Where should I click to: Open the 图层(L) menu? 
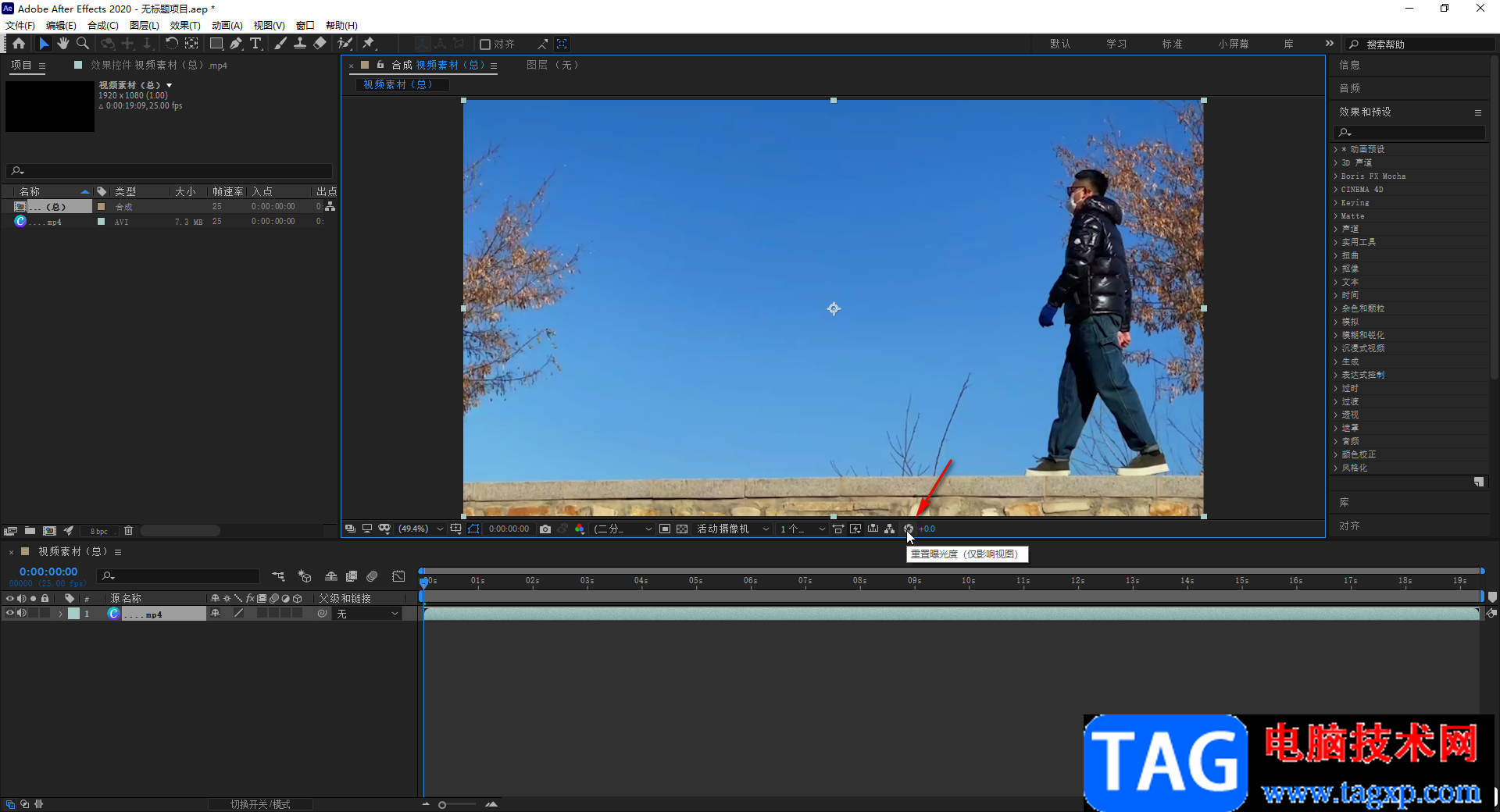pyautogui.click(x=144, y=25)
